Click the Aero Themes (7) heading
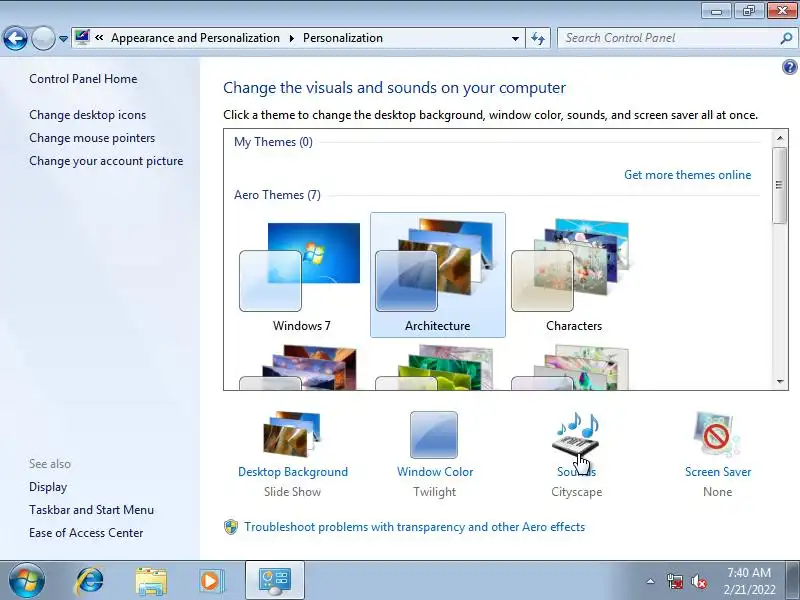The height and width of the screenshot is (600, 800). (277, 195)
